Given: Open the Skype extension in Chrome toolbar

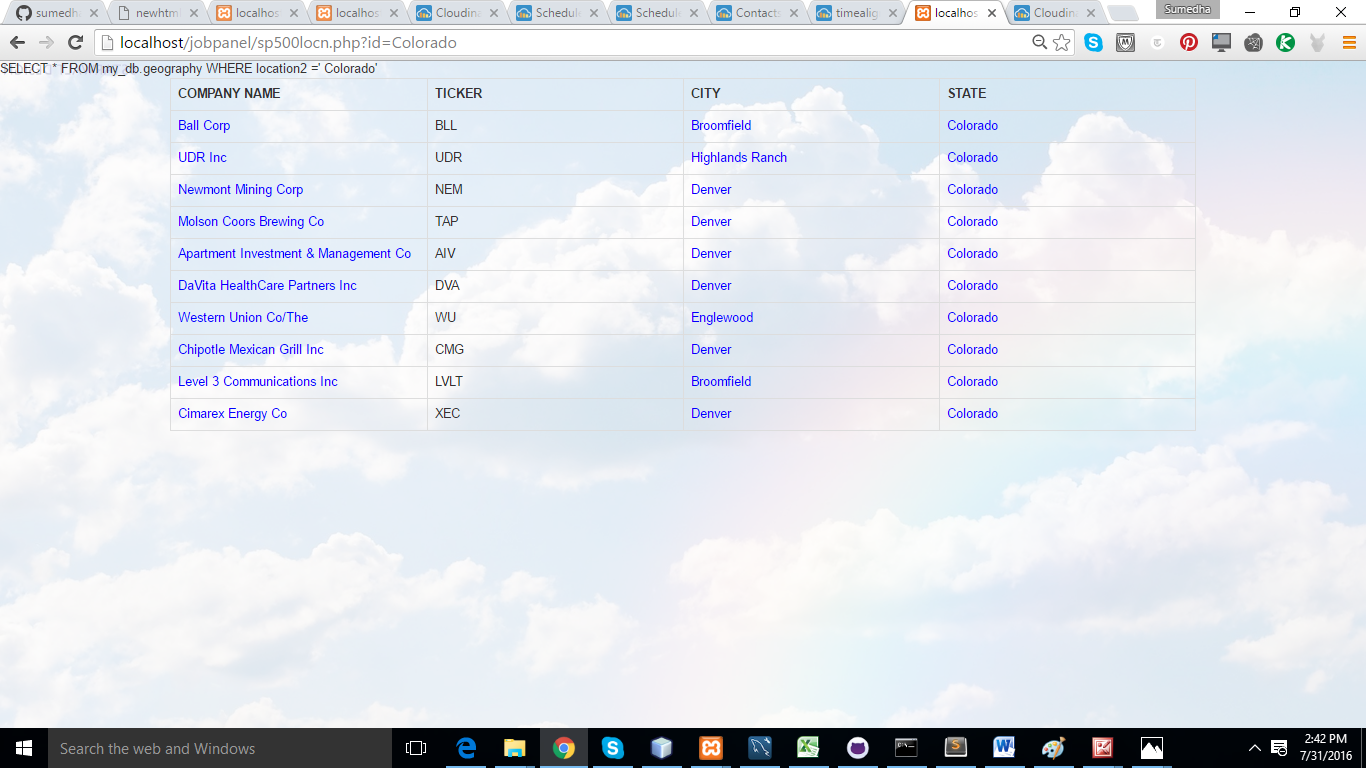Looking at the screenshot, I should 1094,43.
